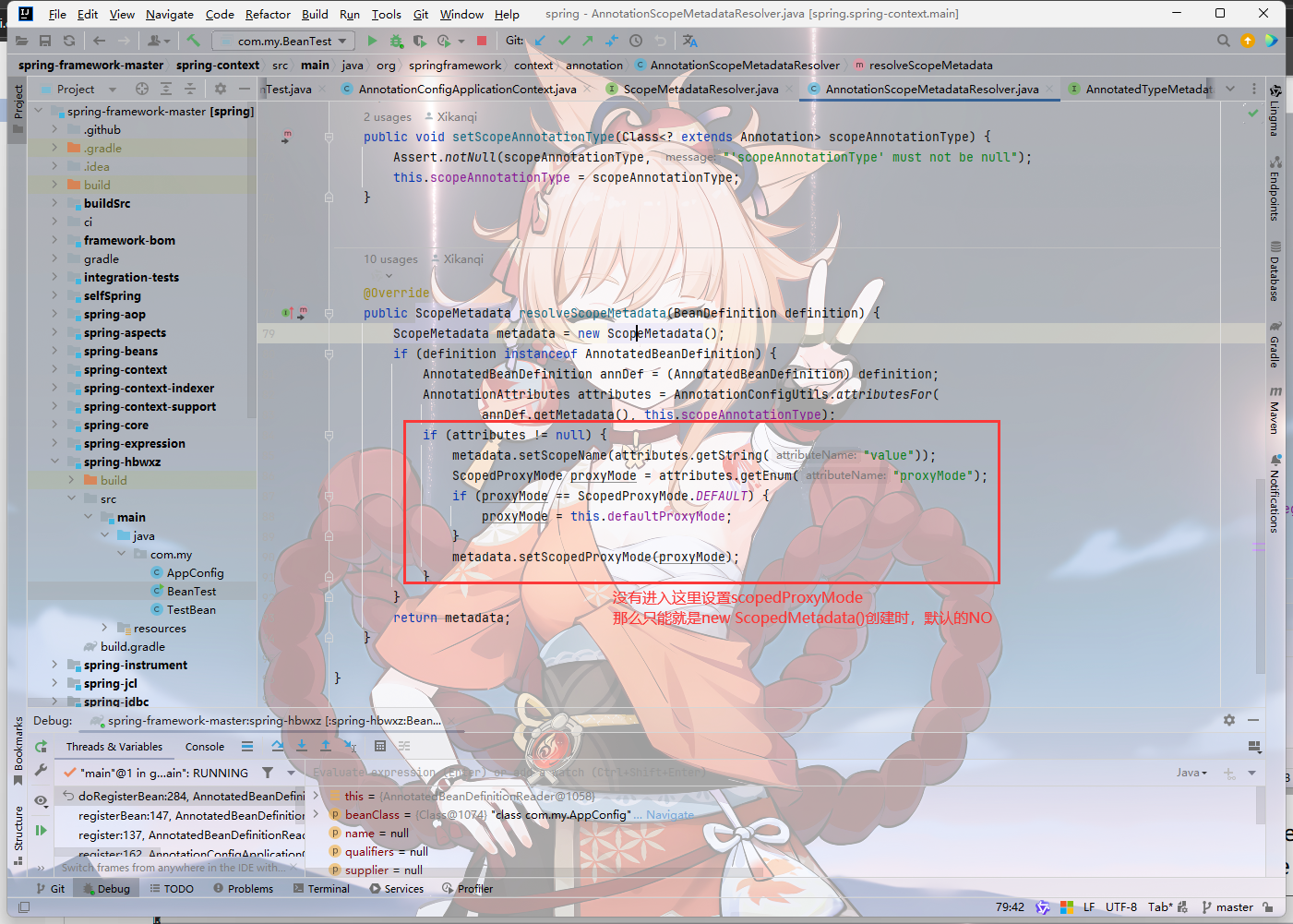Click debugger filter frames funnel icon

point(268,773)
